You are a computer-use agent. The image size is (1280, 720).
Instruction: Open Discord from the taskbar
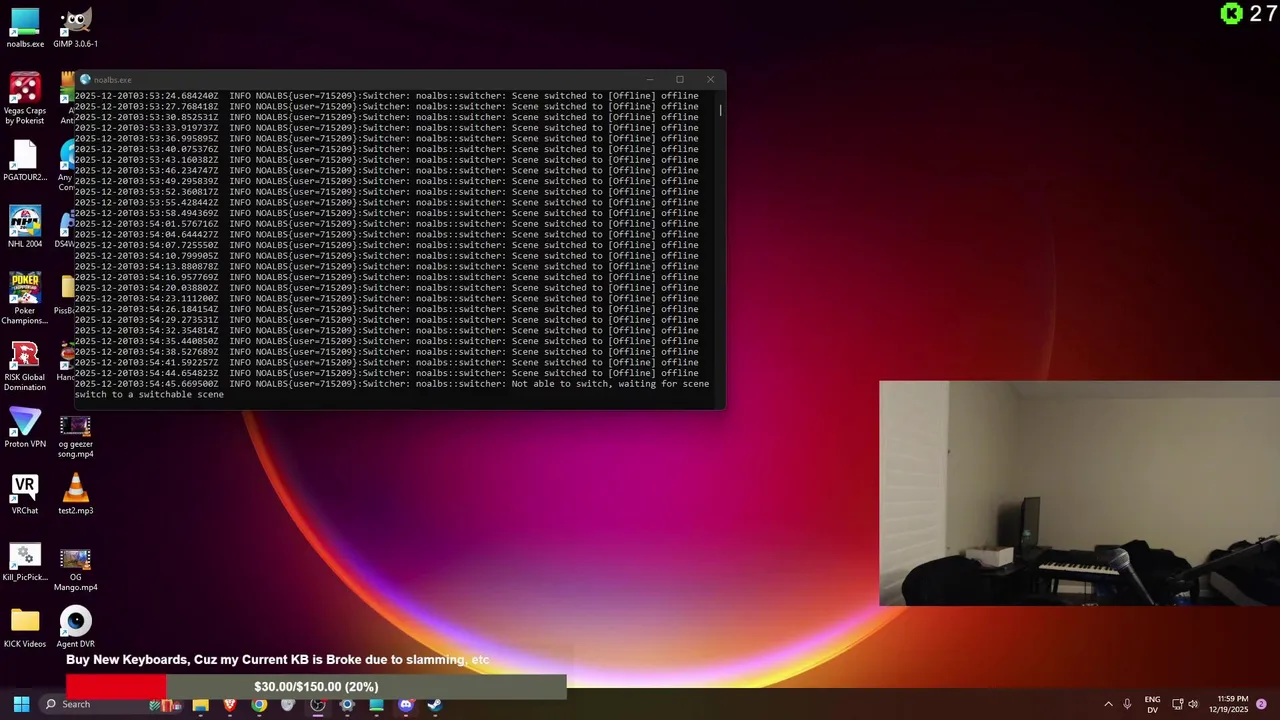405,704
